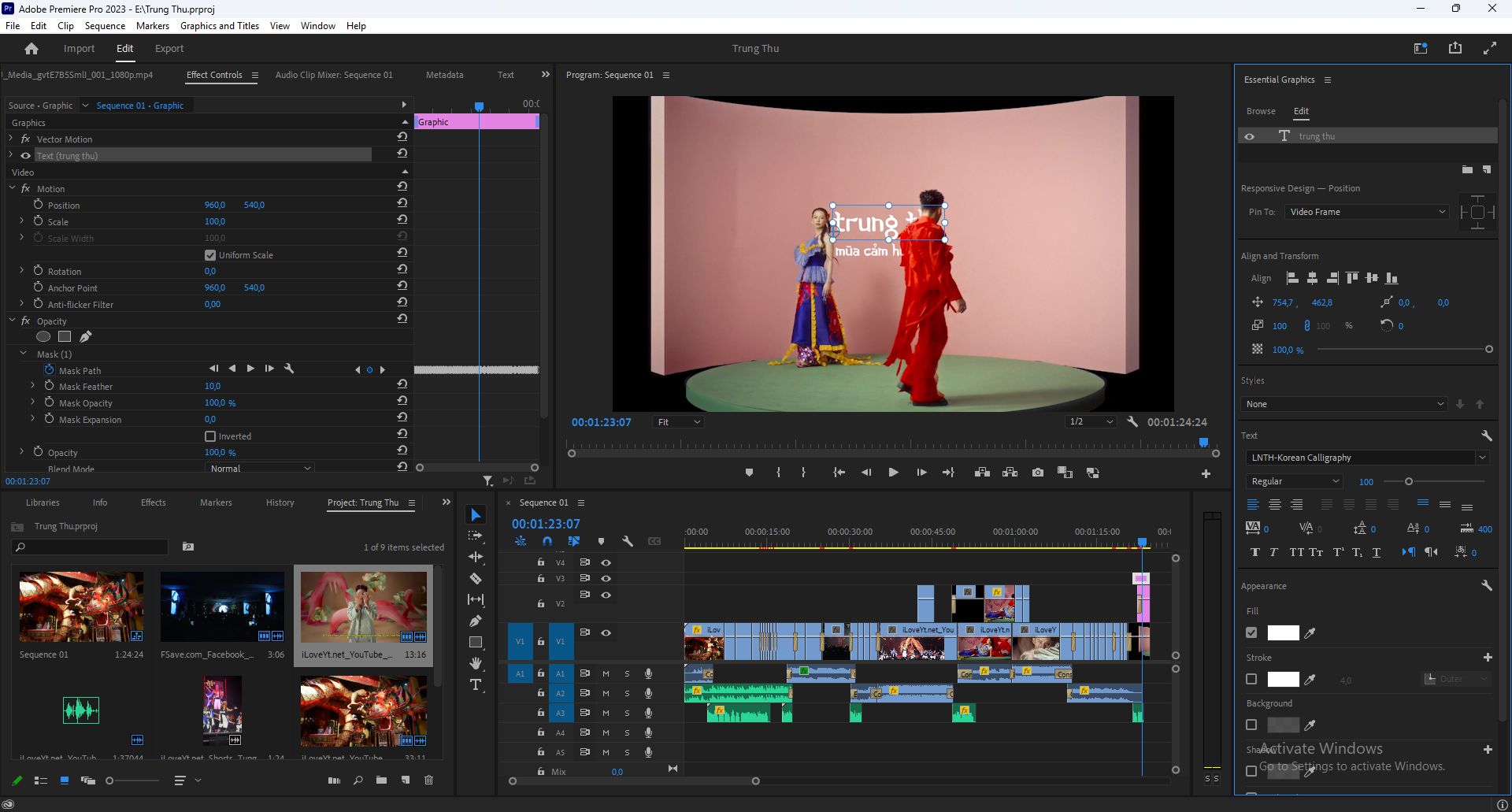This screenshot has height=812, width=1512.
Task: Click the New Item icon in Project panel
Action: point(405,780)
